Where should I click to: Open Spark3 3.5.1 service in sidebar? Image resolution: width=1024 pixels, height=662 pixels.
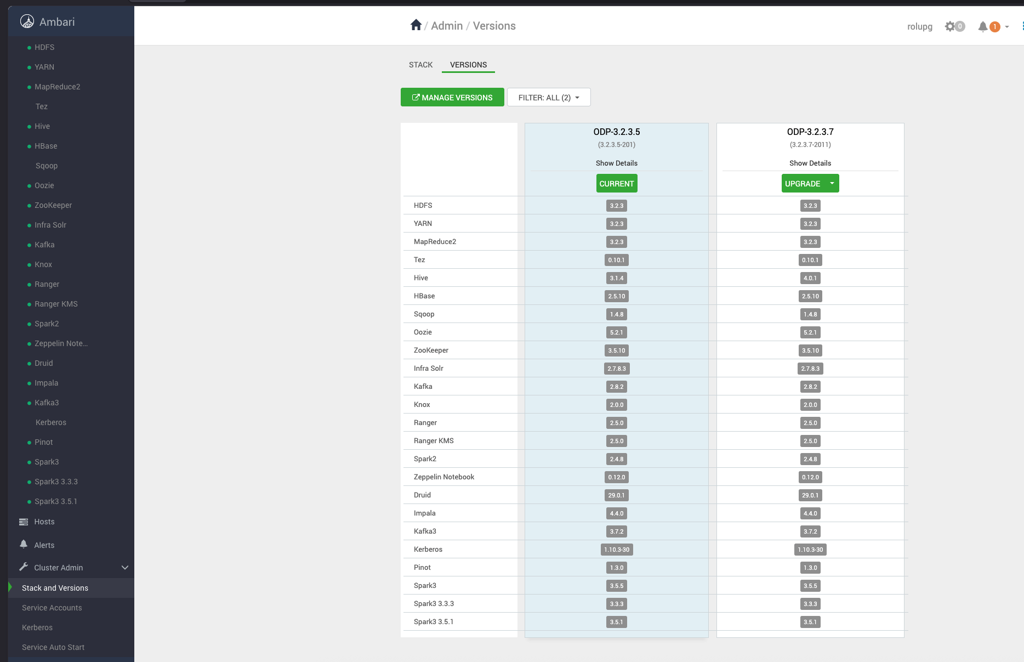click(x=56, y=501)
